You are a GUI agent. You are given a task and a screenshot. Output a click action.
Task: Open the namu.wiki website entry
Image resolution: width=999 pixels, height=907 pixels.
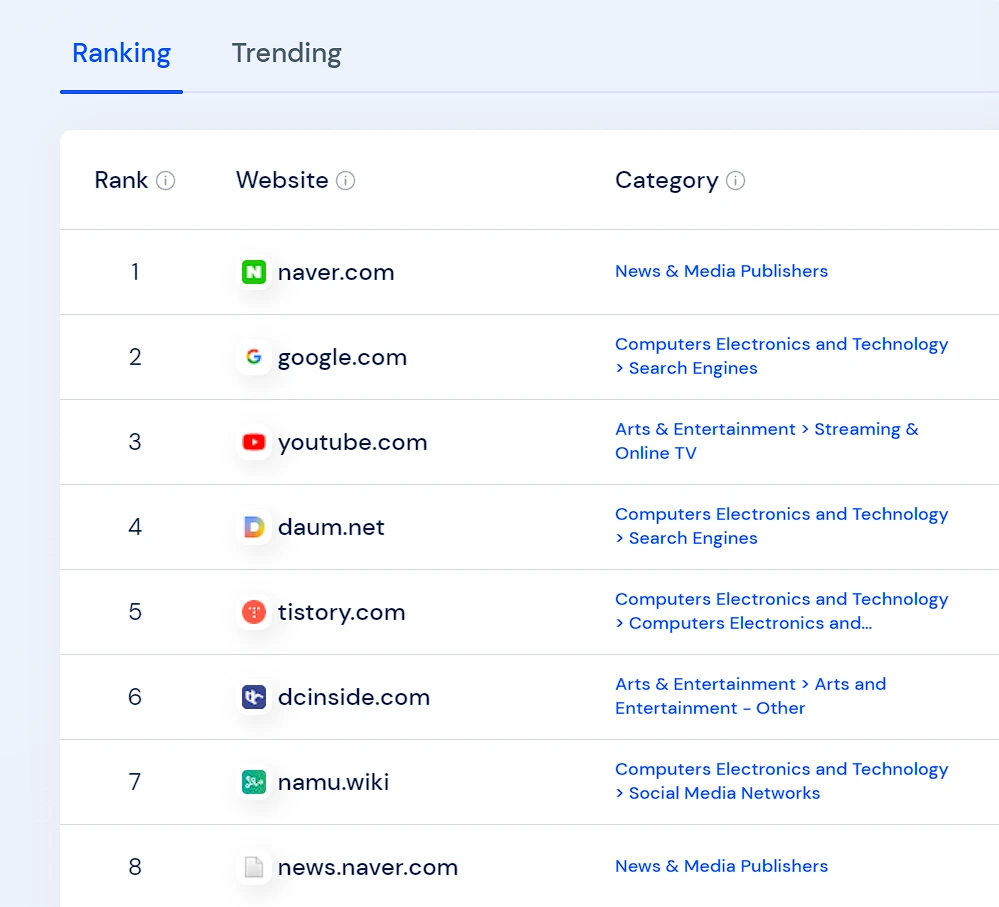pos(333,782)
